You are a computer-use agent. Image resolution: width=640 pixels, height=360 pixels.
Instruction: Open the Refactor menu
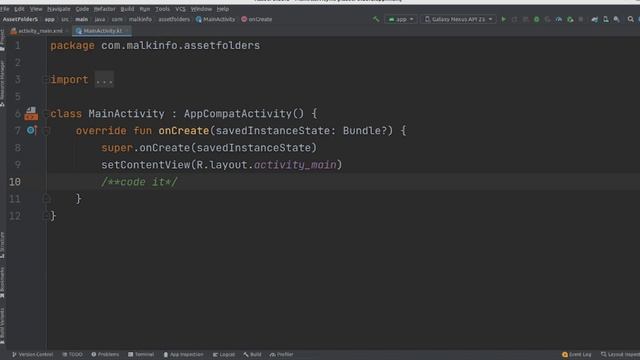click(104, 9)
